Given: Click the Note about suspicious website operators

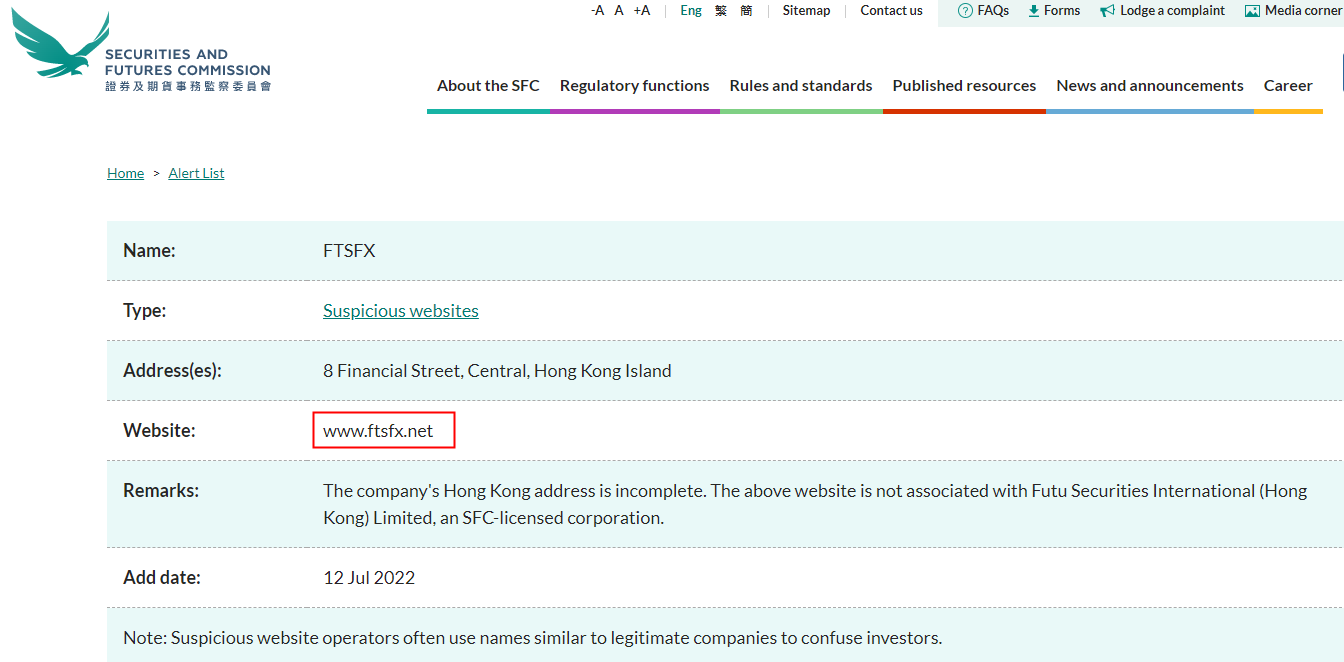Looking at the screenshot, I should [532, 638].
